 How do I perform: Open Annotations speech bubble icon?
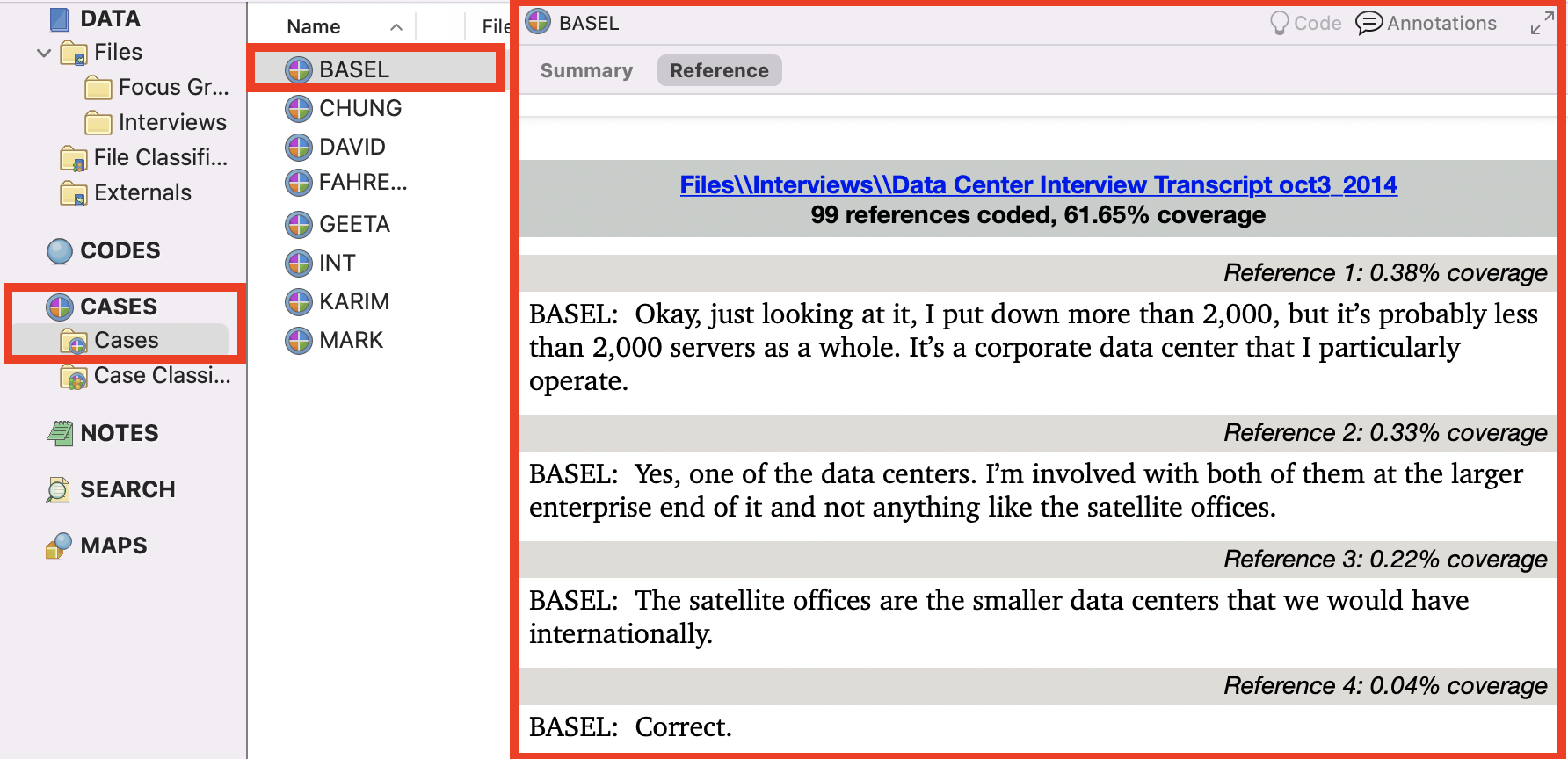(1368, 23)
